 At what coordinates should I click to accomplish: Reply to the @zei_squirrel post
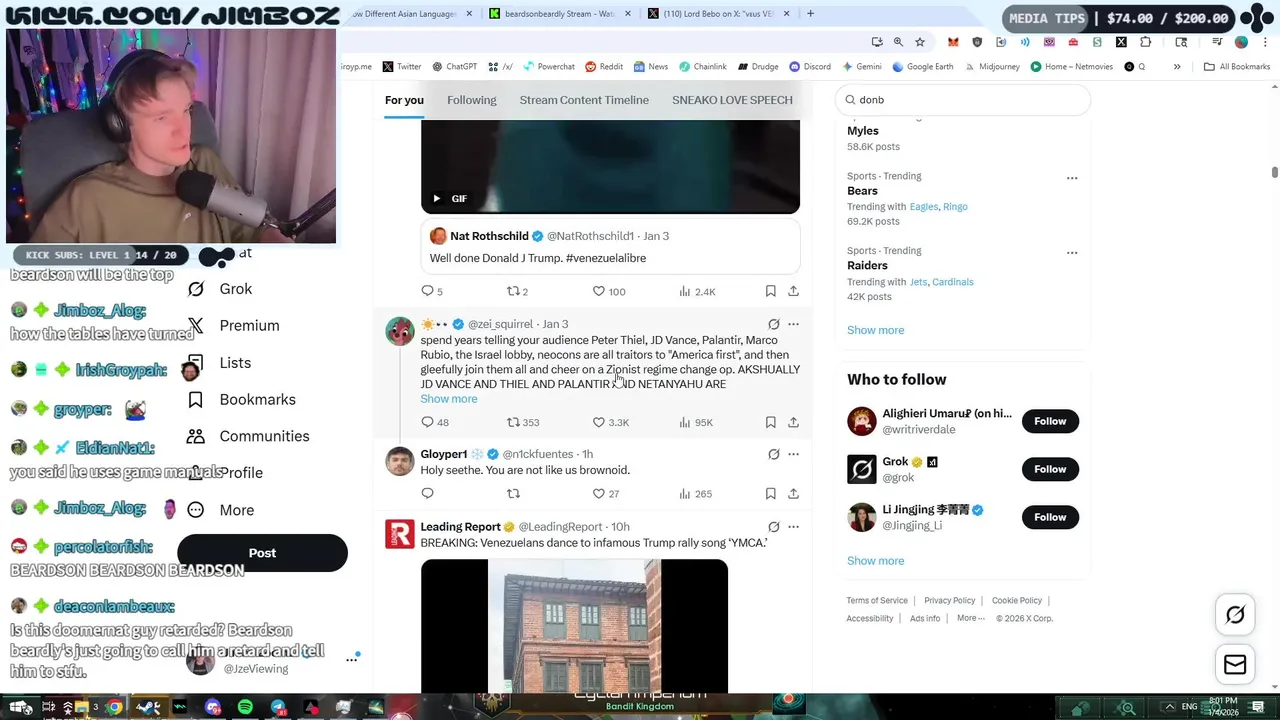point(434,422)
